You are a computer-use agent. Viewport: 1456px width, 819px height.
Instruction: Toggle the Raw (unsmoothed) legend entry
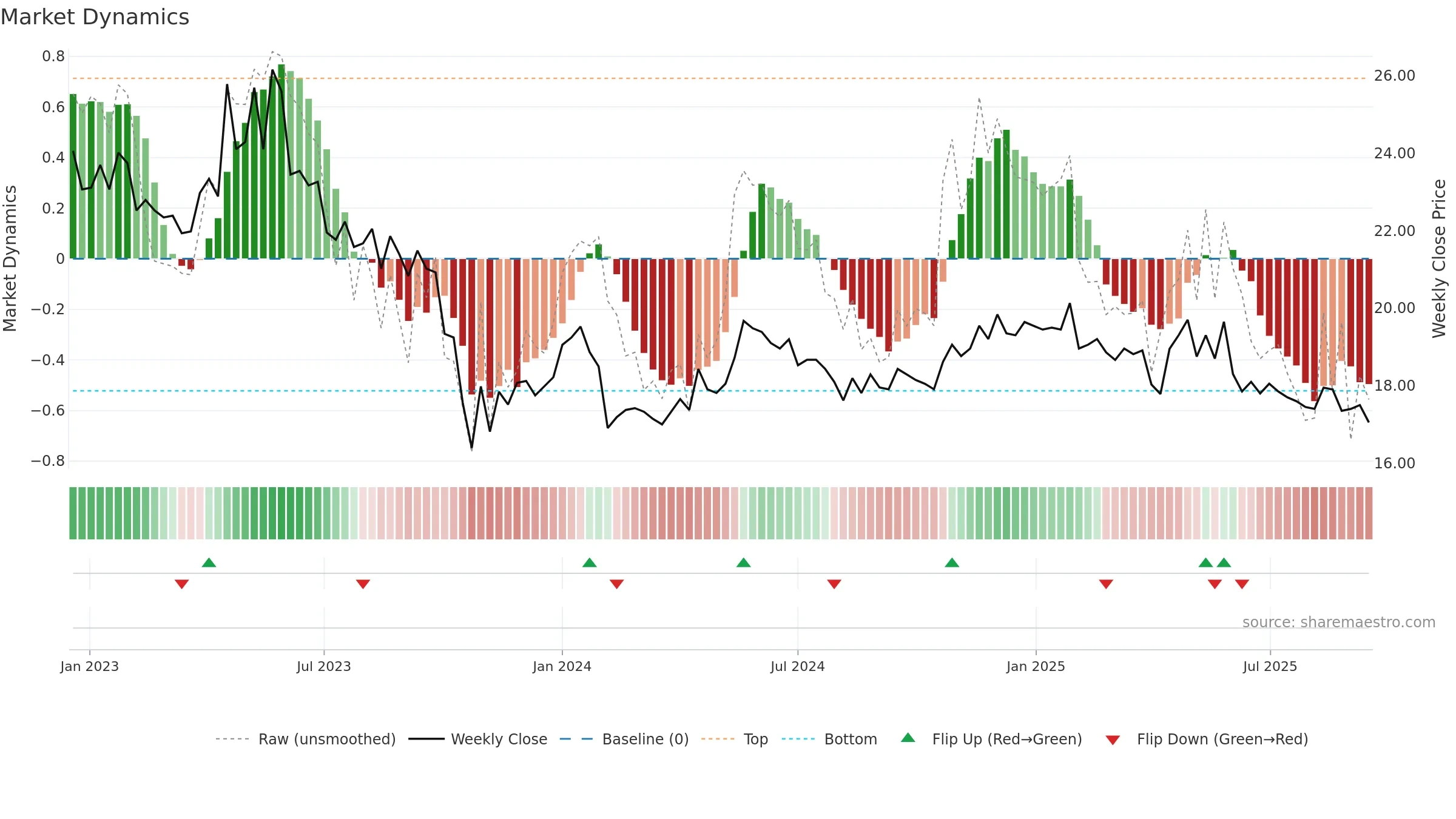[305, 739]
